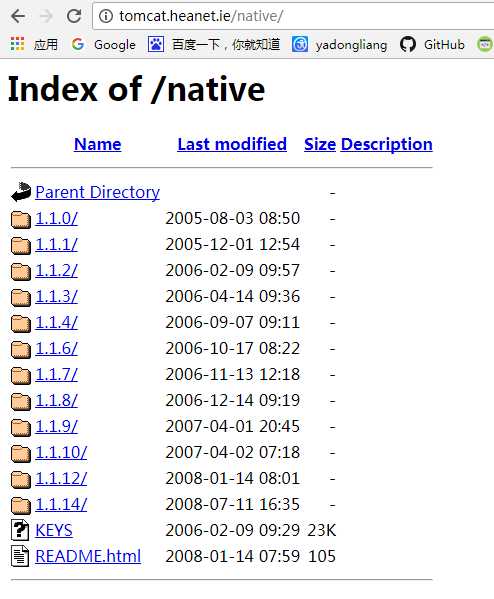Click the folder icon for 1.1.8/
Viewport: 494px width, 599px height.
click(21, 401)
